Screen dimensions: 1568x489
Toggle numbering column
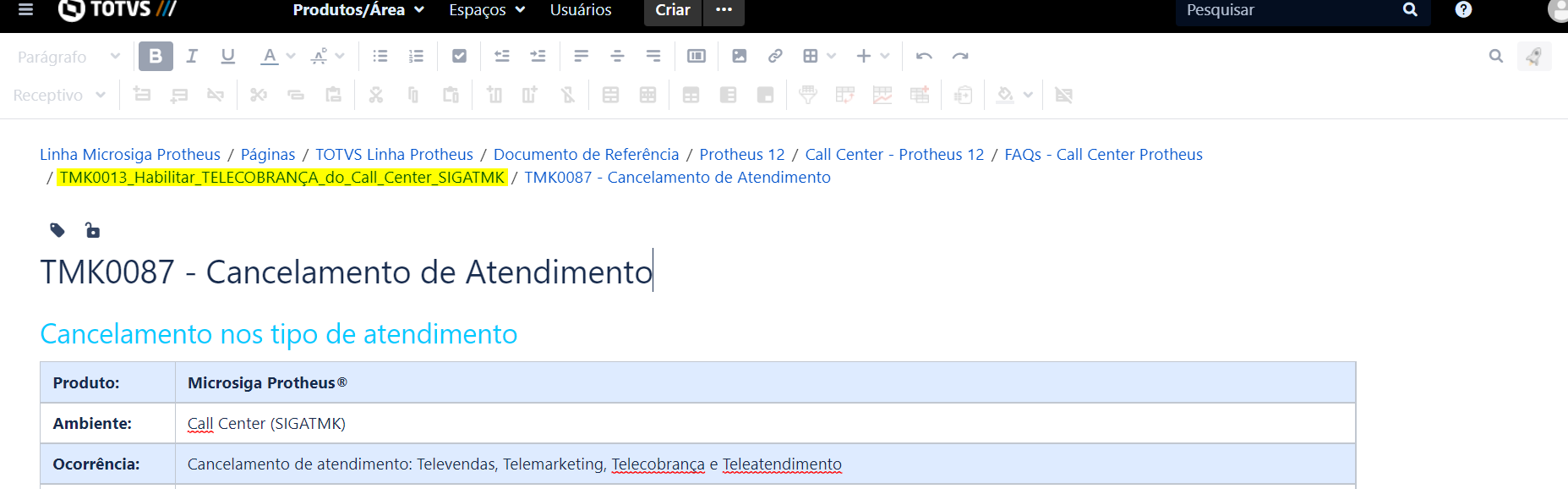click(765, 95)
